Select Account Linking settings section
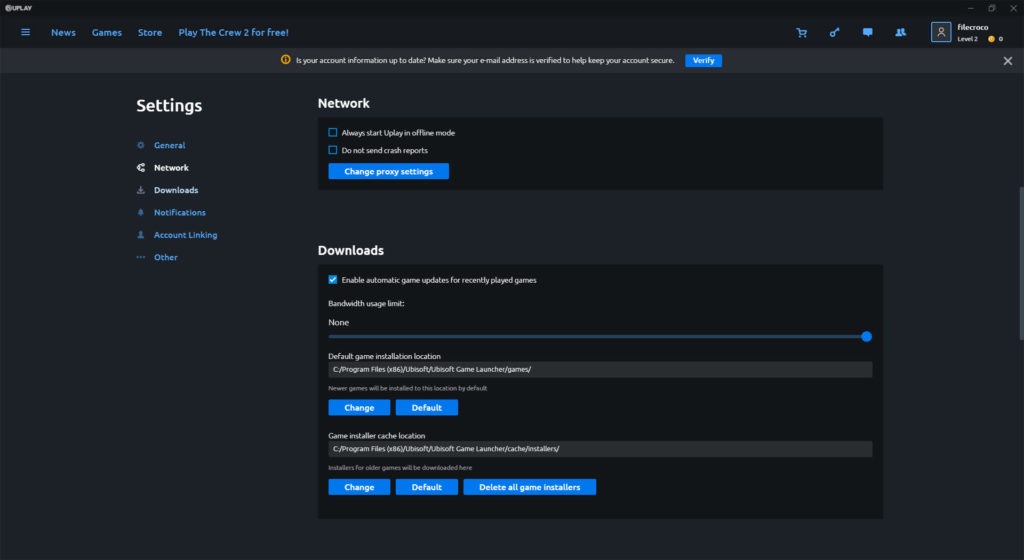The width and height of the screenshot is (1024, 560). [185, 235]
